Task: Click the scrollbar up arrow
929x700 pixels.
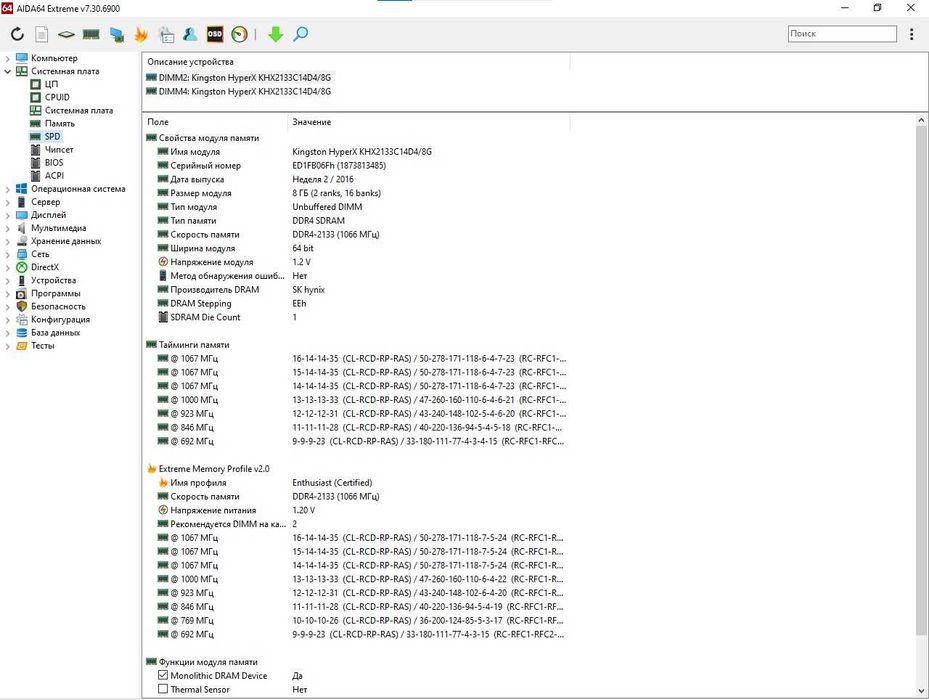Action: 921,120
